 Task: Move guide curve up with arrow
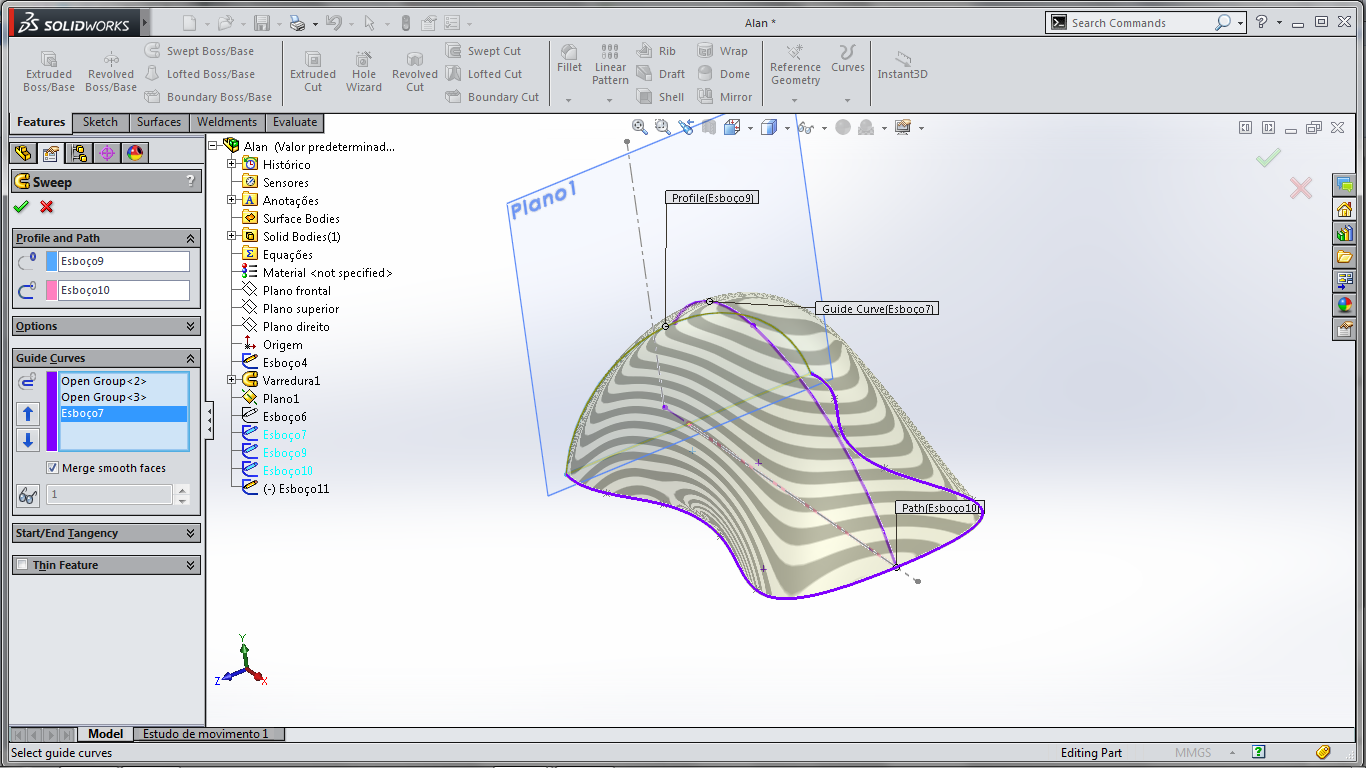point(28,413)
